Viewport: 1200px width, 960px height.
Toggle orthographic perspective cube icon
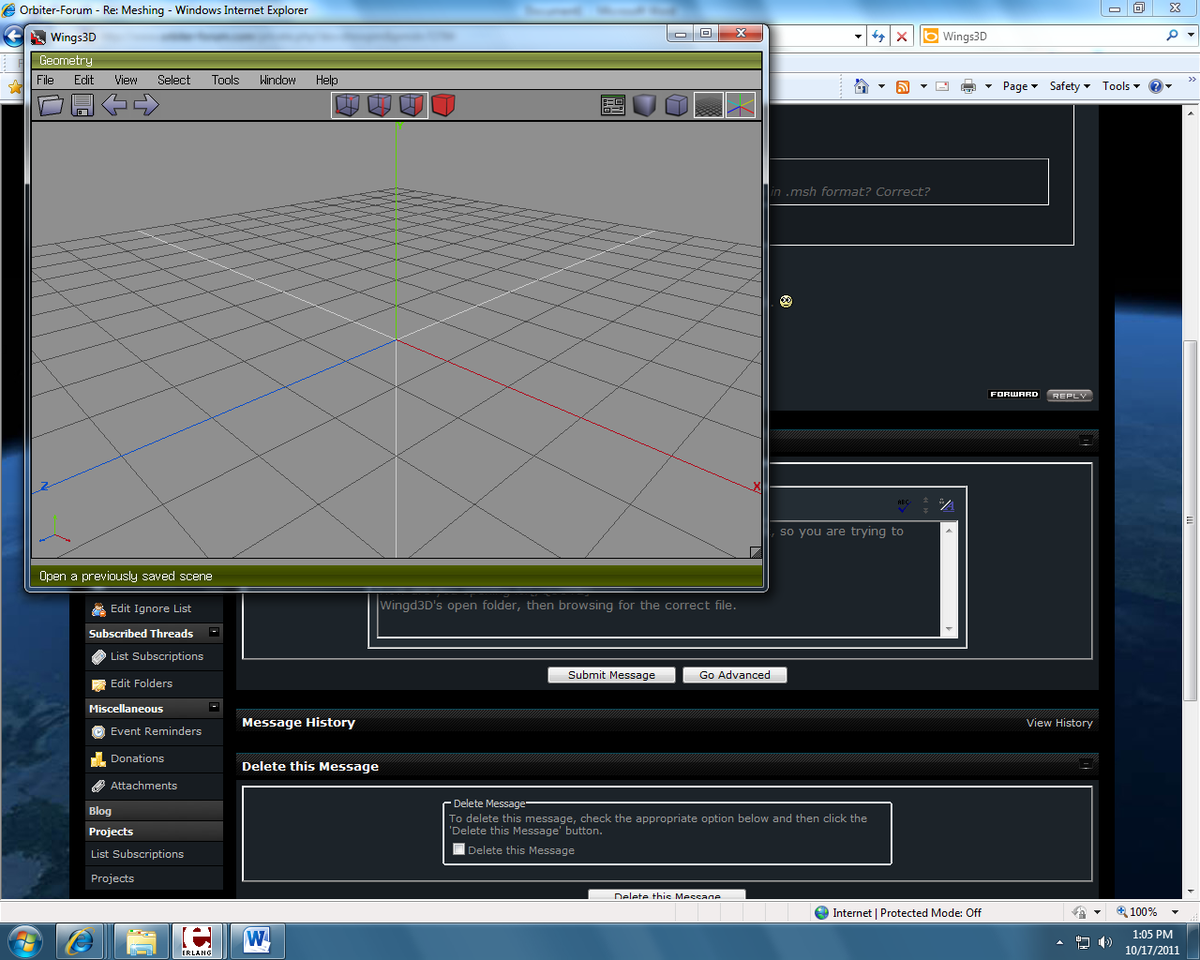677,105
